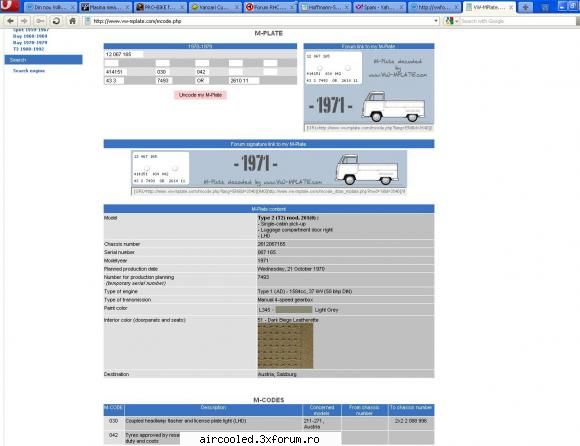Click the L345 Light Grey paint swatch

294,310
